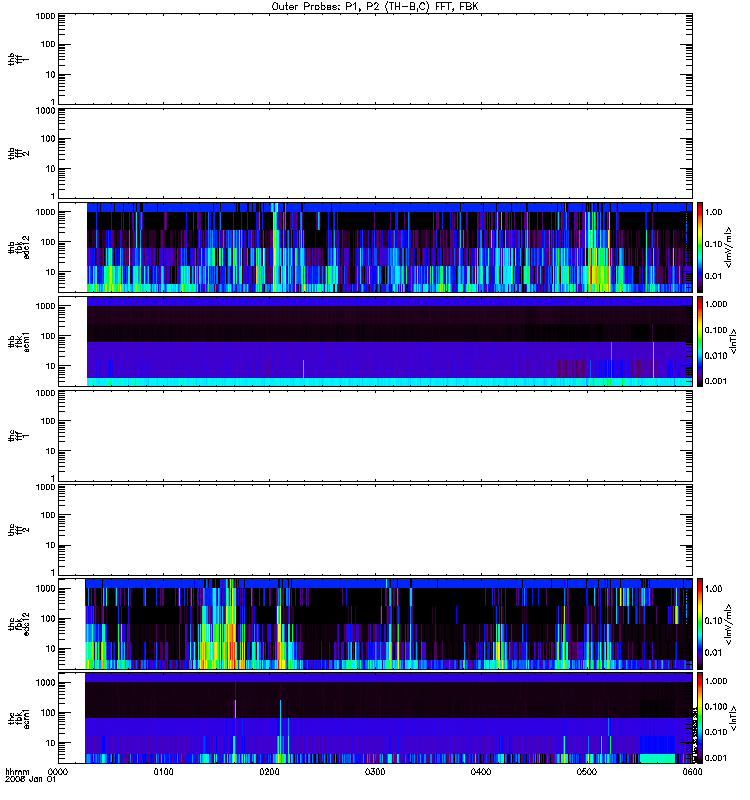Viewport: 750px width, 800px height.
Task: Click the thc fbk scm1 y-axis label
Action: tap(19, 718)
